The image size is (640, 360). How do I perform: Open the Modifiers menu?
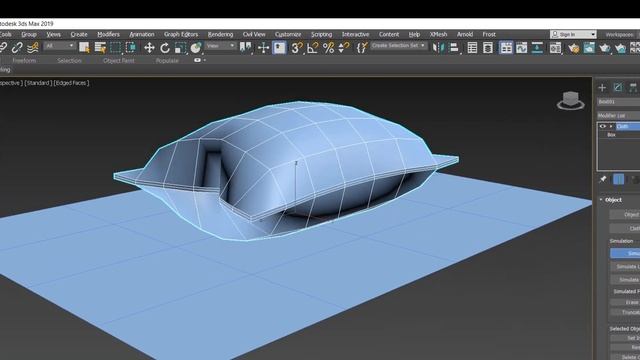tap(108, 34)
